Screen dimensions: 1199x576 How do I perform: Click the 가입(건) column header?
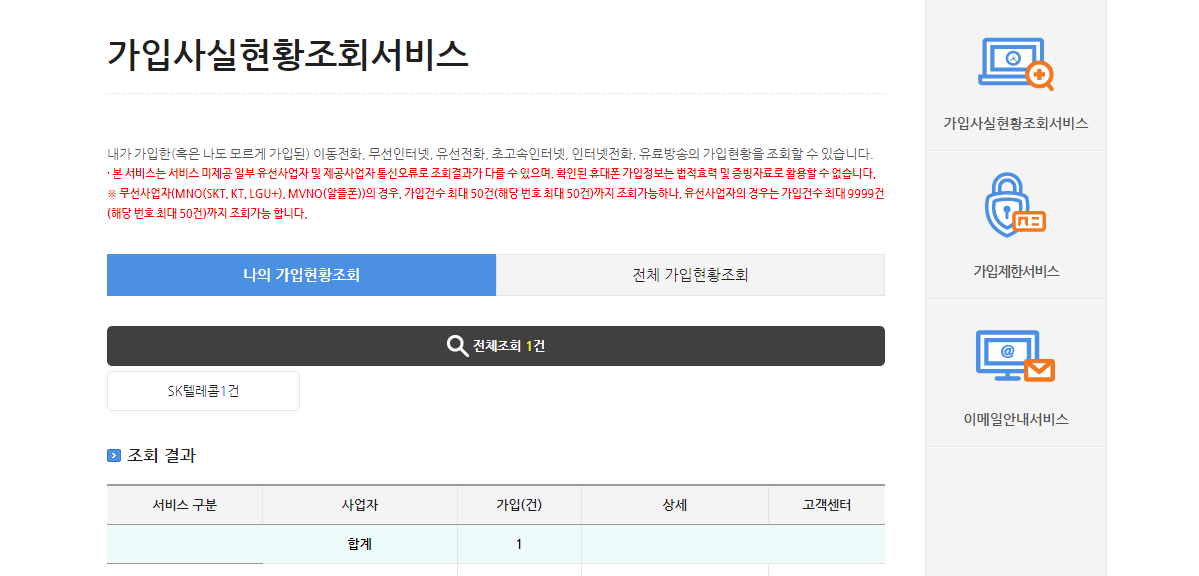[x=518, y=505]
